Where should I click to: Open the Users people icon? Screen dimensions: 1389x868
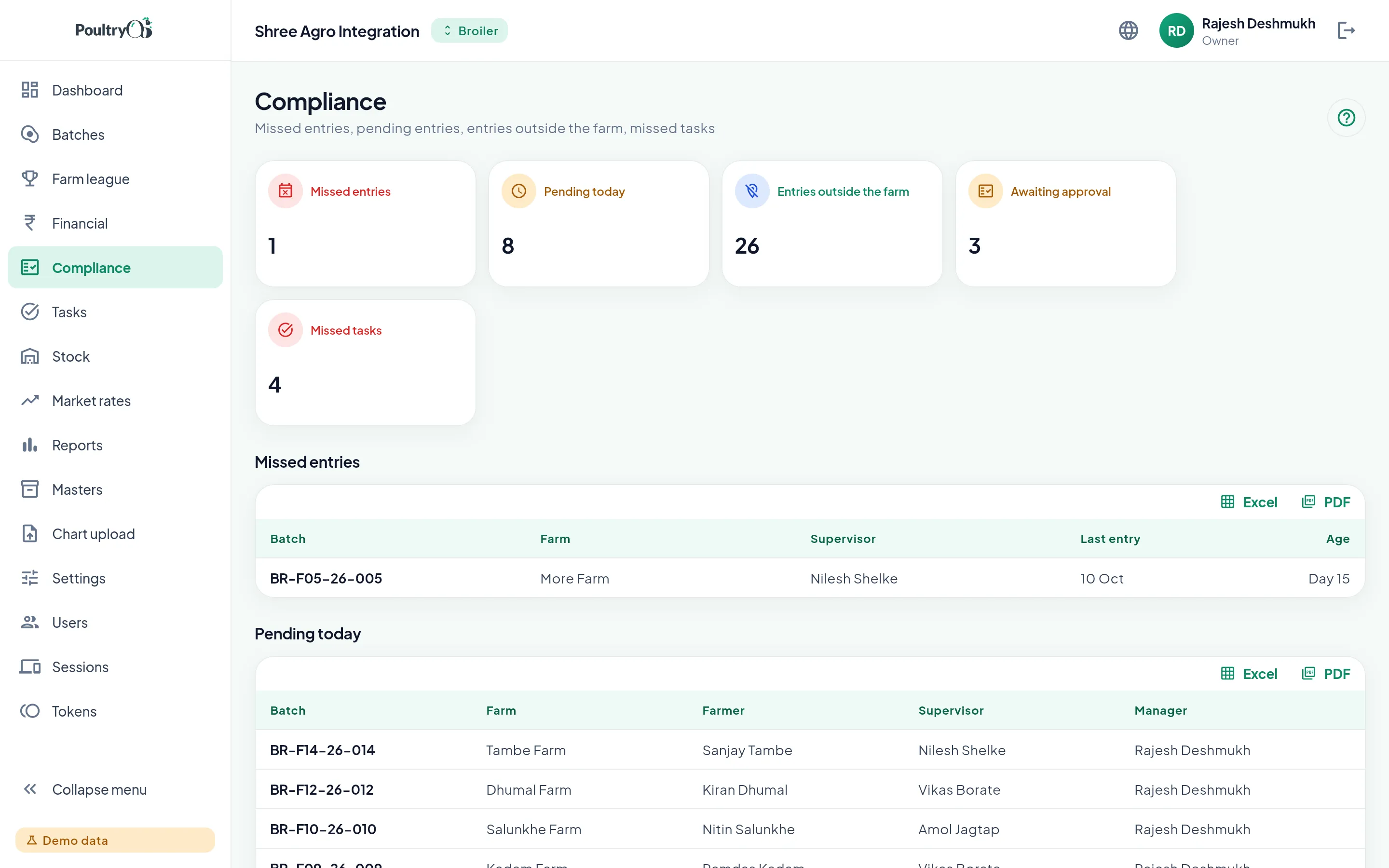30,622
